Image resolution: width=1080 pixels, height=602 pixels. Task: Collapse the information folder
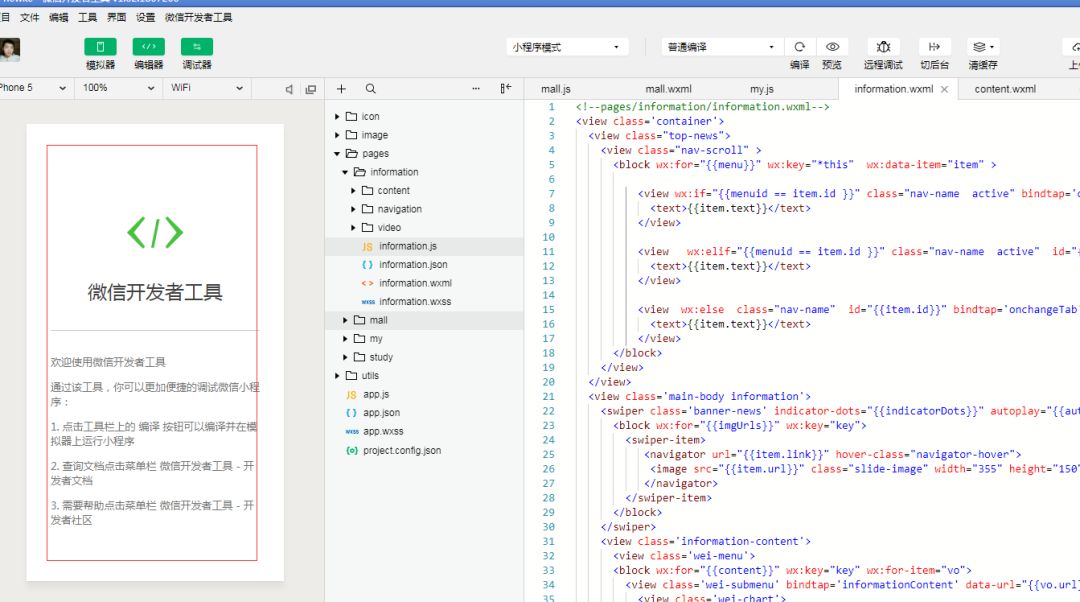click(345, 172)
